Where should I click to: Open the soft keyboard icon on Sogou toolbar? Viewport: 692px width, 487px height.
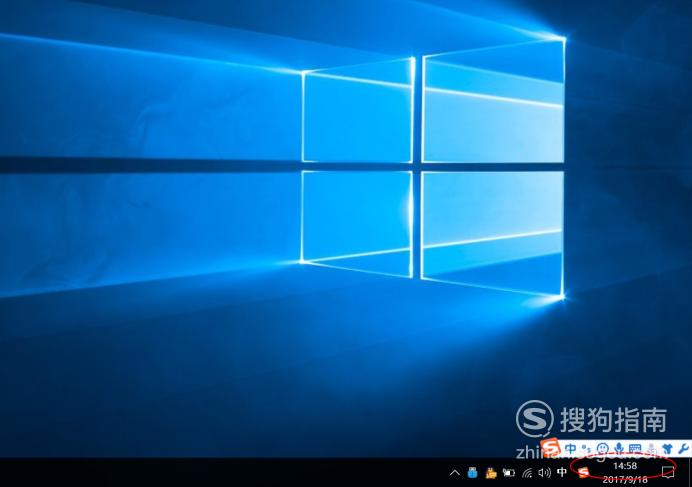tap(635, 449)
